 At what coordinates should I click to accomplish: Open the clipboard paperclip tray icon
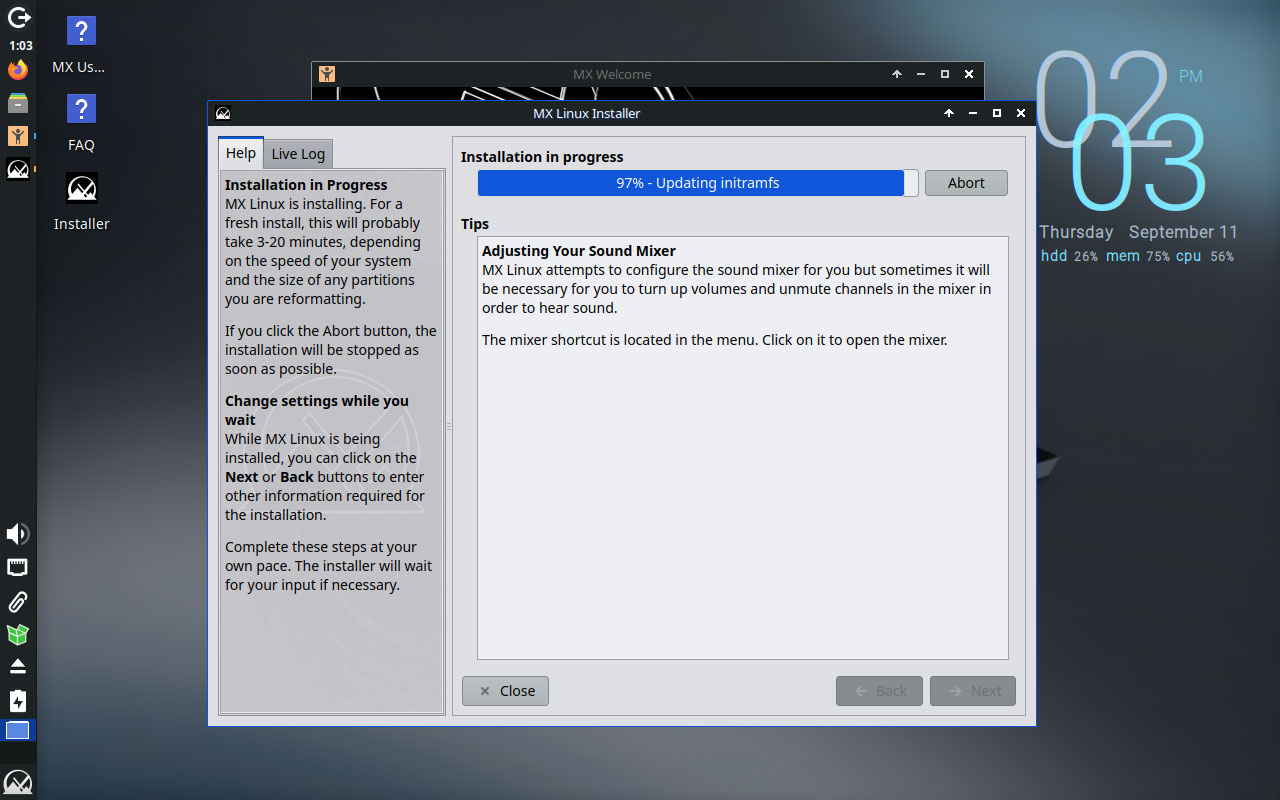18,601
